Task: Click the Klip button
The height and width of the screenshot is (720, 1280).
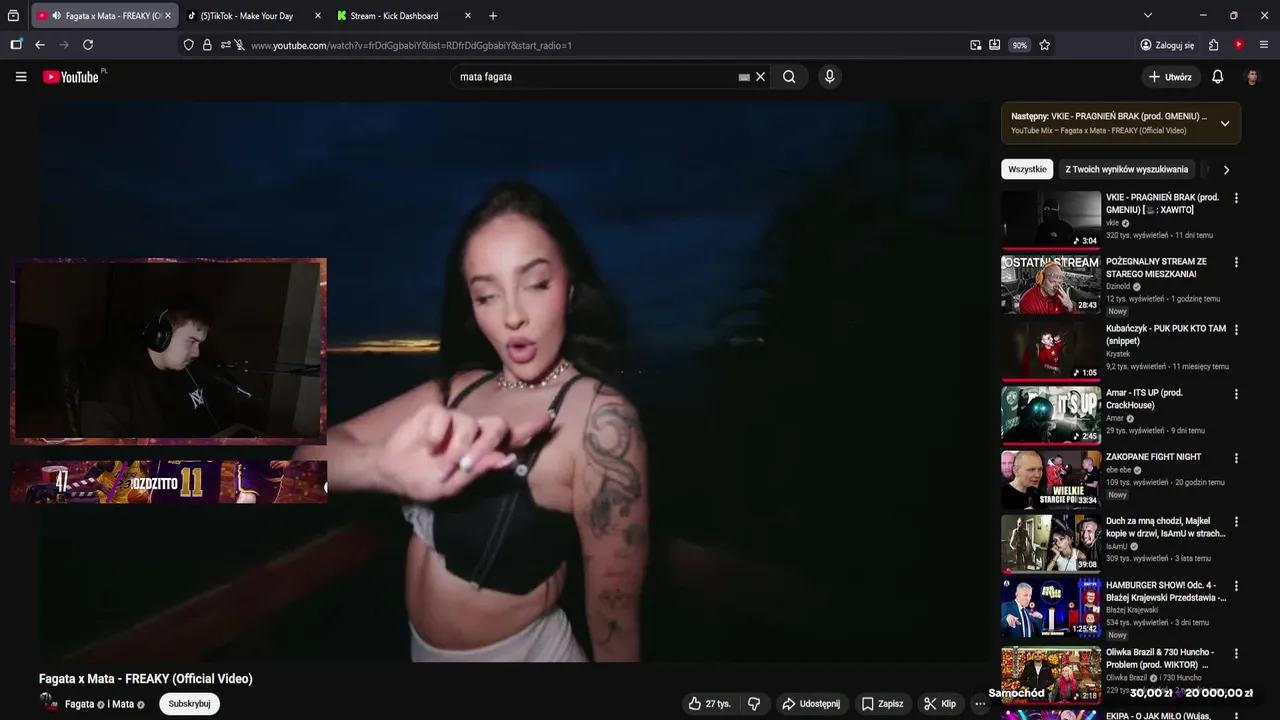Action: click(x=940, y=704)
